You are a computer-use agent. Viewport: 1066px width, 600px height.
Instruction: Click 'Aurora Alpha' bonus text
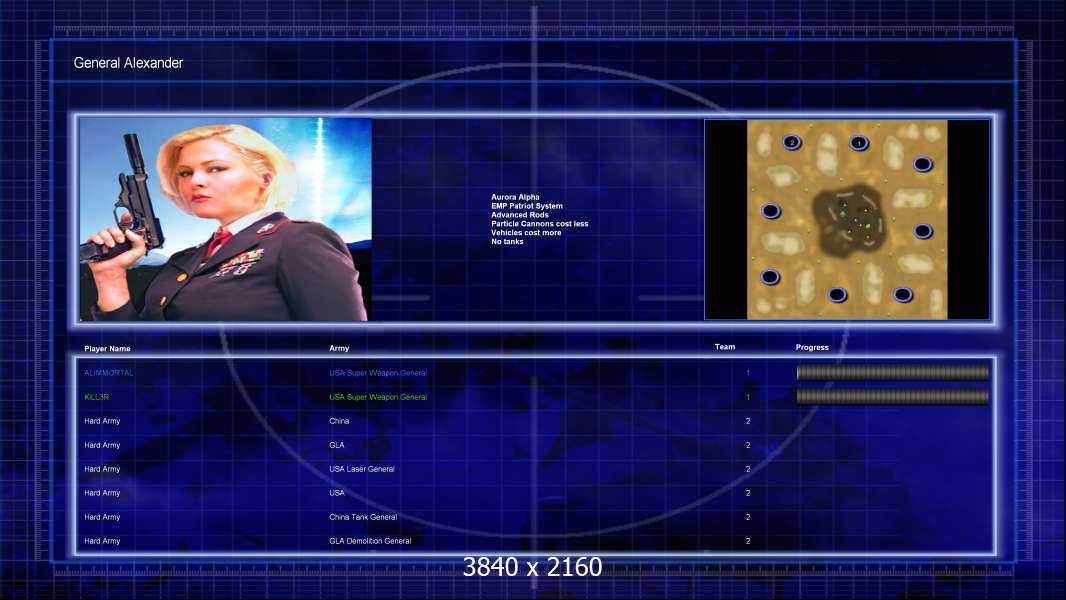point(515,197)
